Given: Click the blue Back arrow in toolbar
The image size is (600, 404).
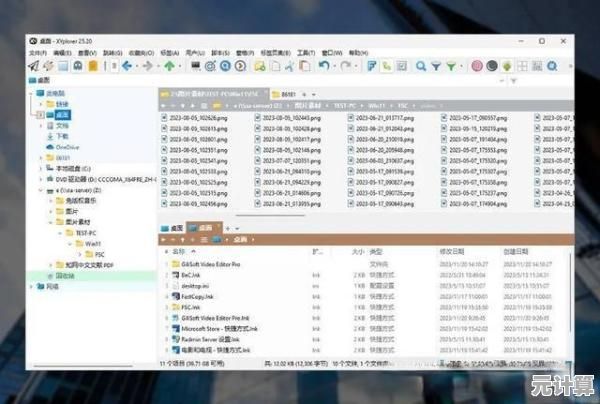Looking at the screenshot, I should 128,66.
